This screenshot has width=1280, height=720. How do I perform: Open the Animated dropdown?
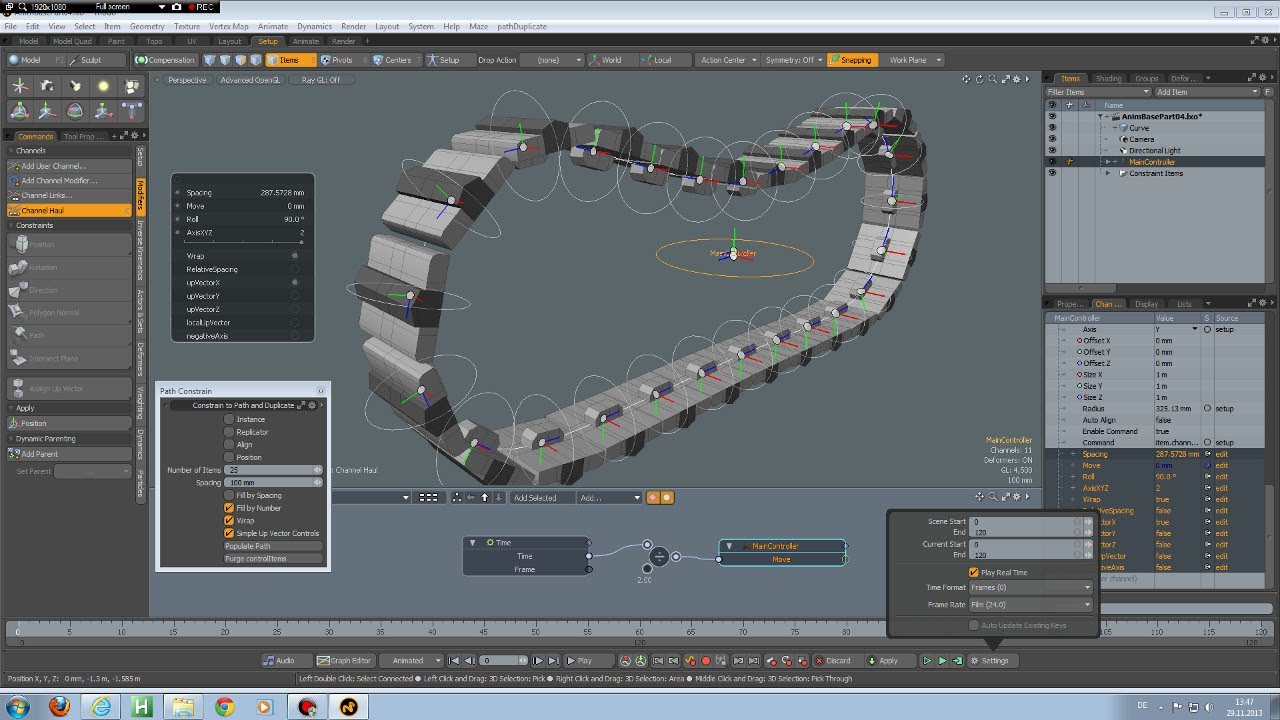pyautogui.click(x=412, y=661)
